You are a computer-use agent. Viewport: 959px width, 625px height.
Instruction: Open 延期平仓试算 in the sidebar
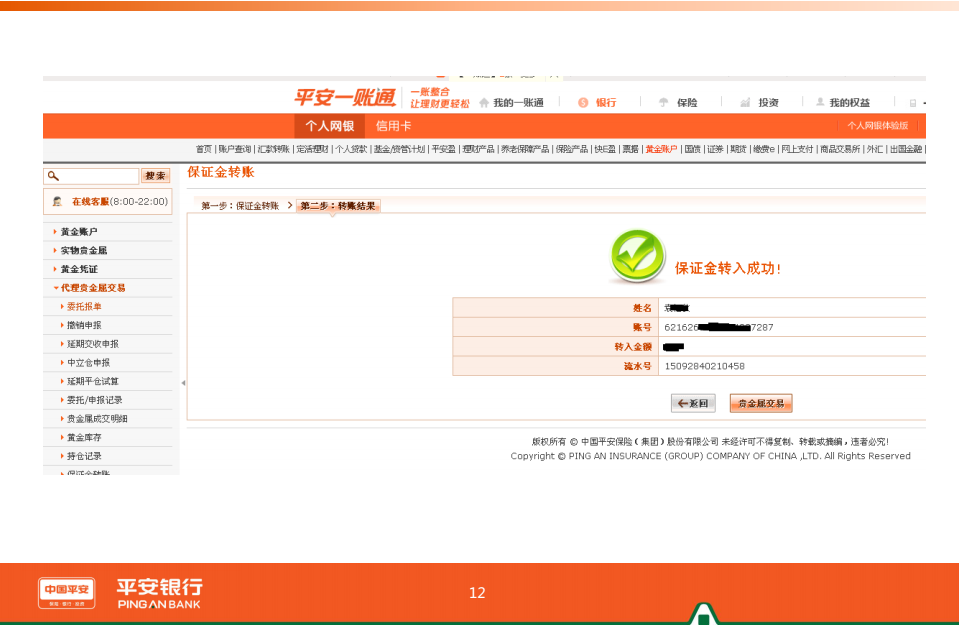(93, 382)
